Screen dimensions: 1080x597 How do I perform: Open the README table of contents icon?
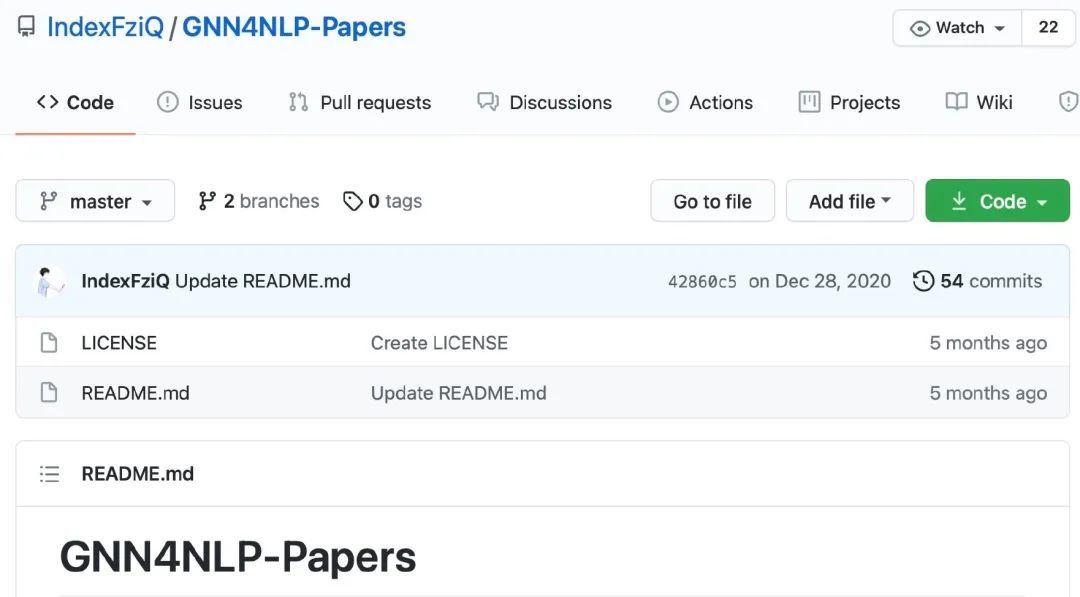point(50,474)
